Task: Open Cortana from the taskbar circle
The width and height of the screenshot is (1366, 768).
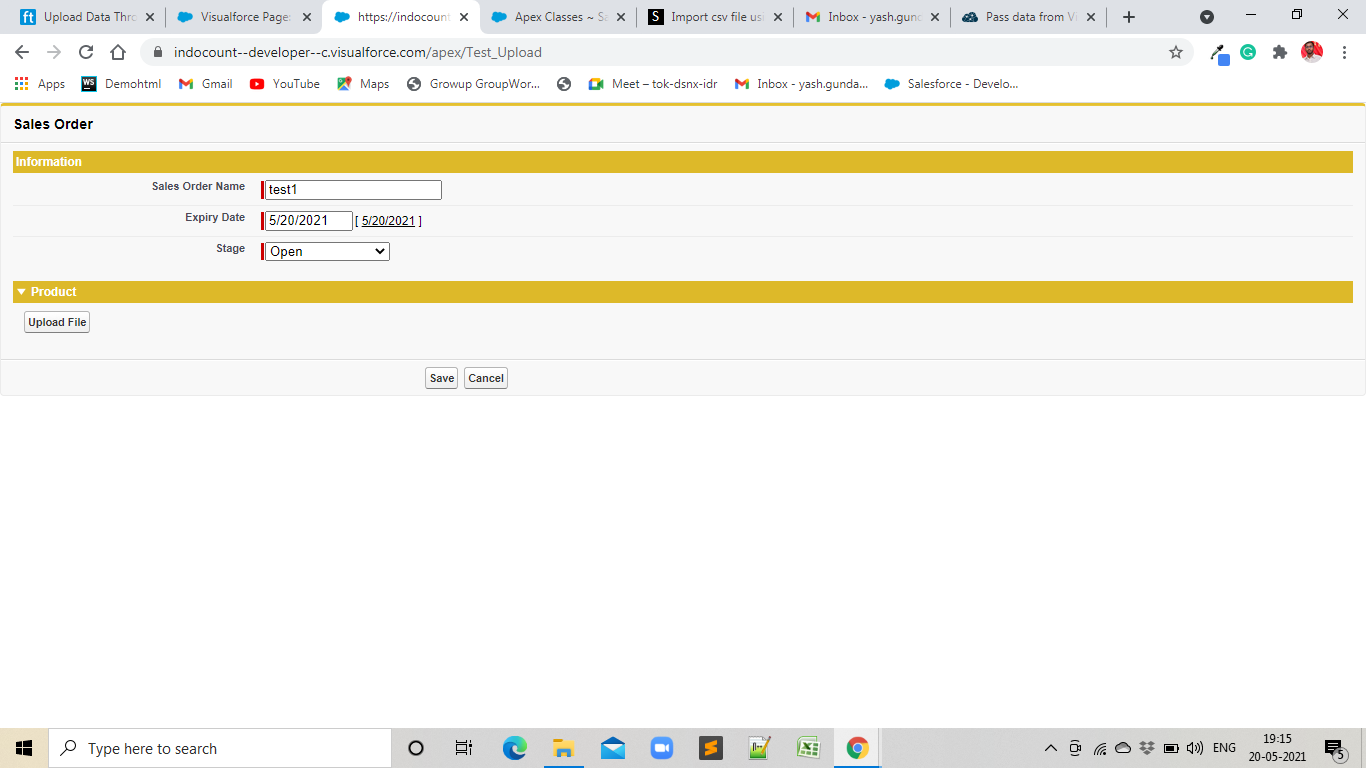Action: (x=416, y=748)
